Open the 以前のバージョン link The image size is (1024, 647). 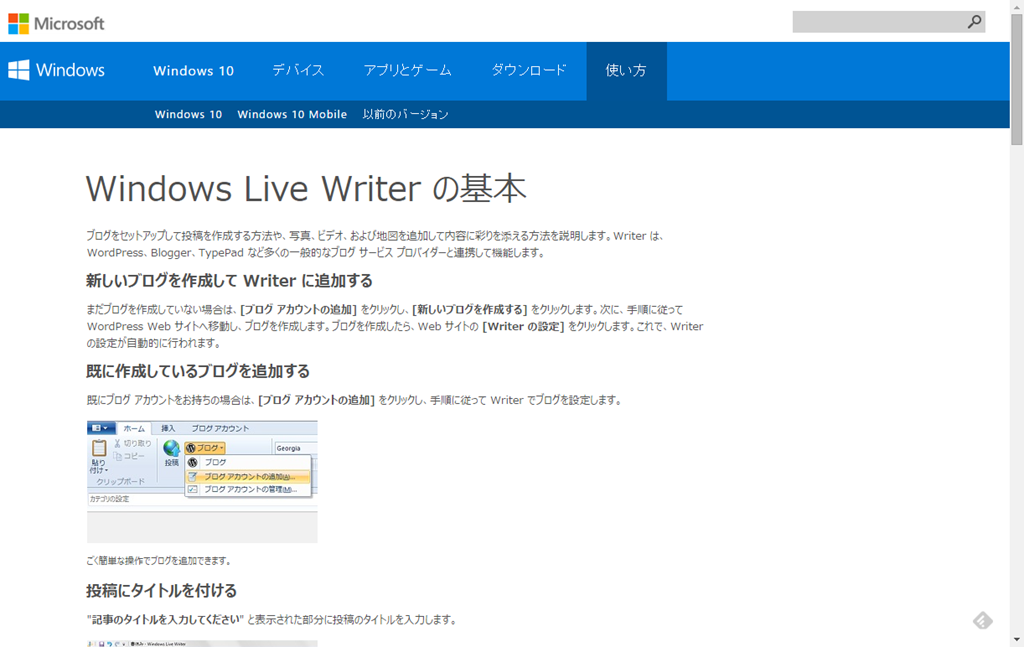(x=405, y=114)
